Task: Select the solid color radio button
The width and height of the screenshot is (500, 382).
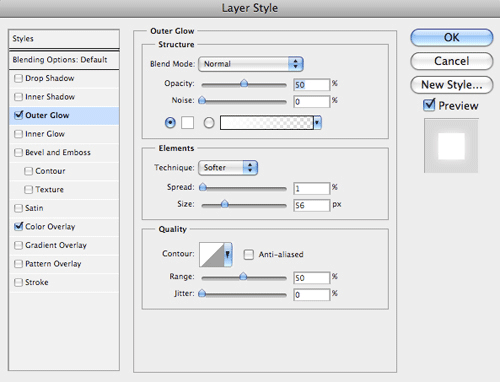Action: tap(170, 123)
